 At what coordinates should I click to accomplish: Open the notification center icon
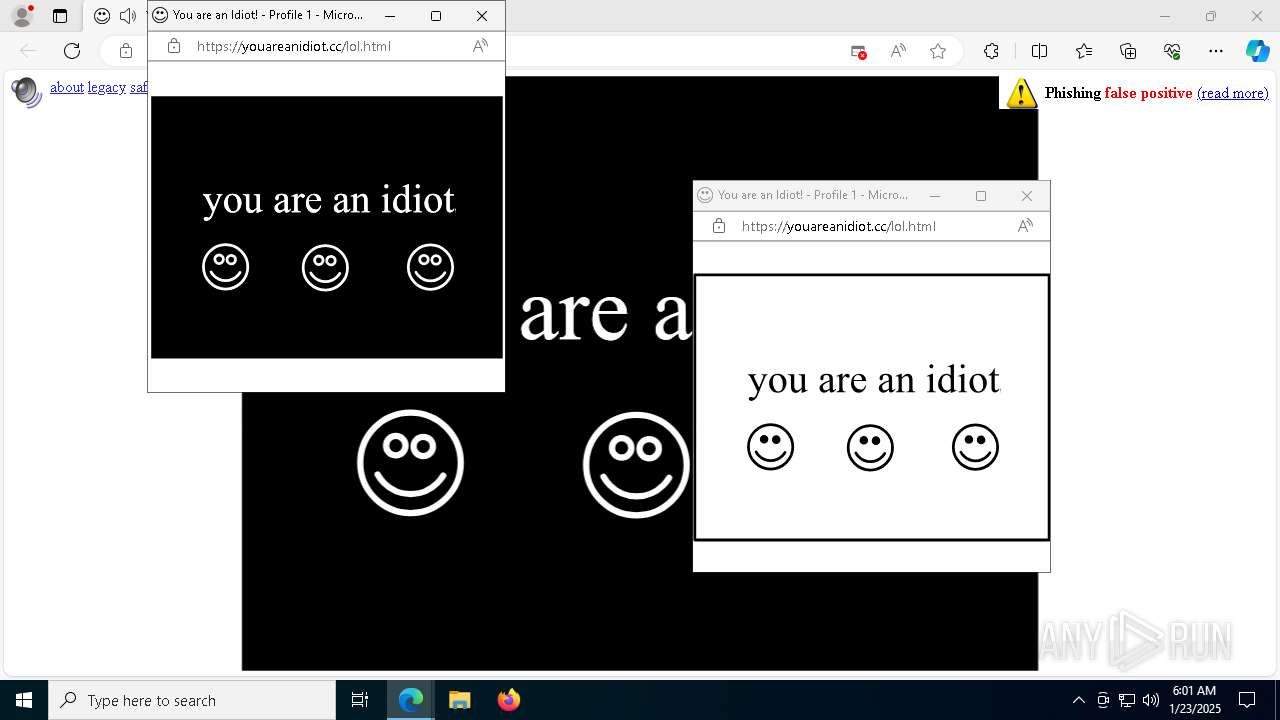click(x=1247, y=700)
